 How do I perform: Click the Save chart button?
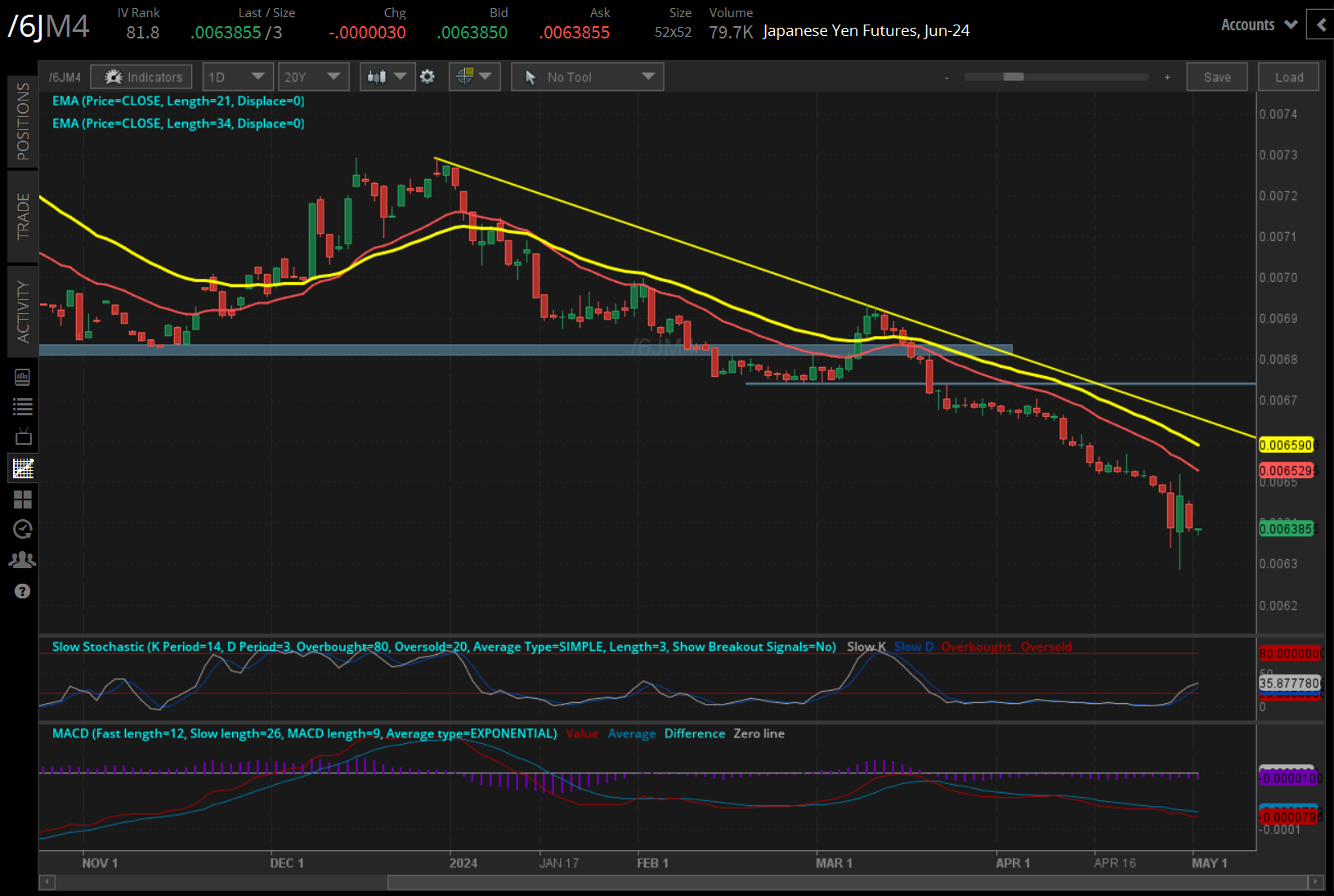point(1216,77)
